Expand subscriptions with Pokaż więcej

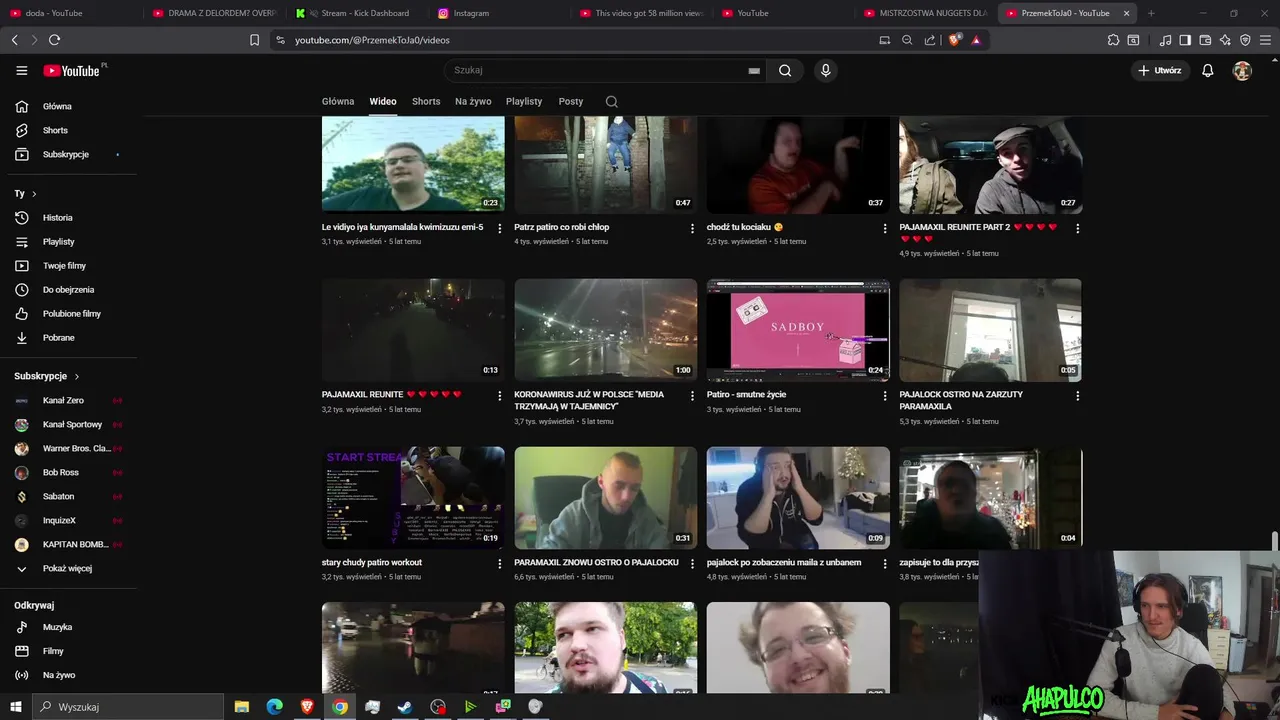68,568
